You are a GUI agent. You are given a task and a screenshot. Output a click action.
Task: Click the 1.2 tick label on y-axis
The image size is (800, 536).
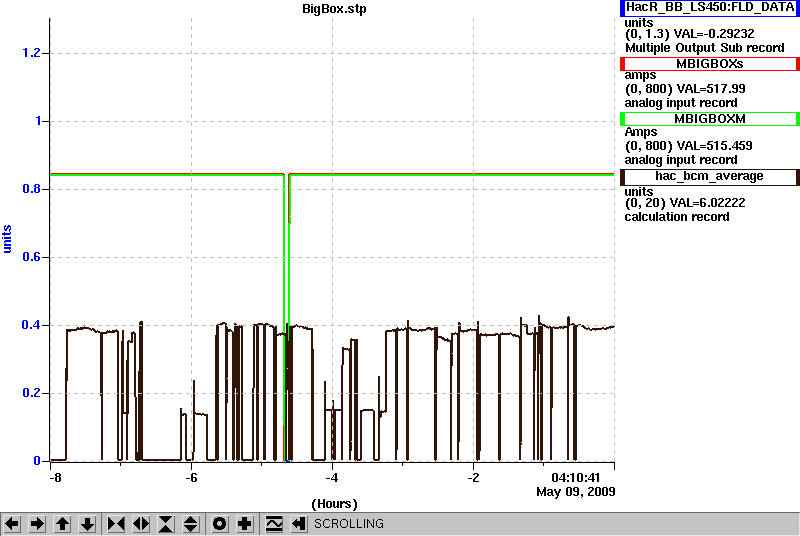[31, 53]
